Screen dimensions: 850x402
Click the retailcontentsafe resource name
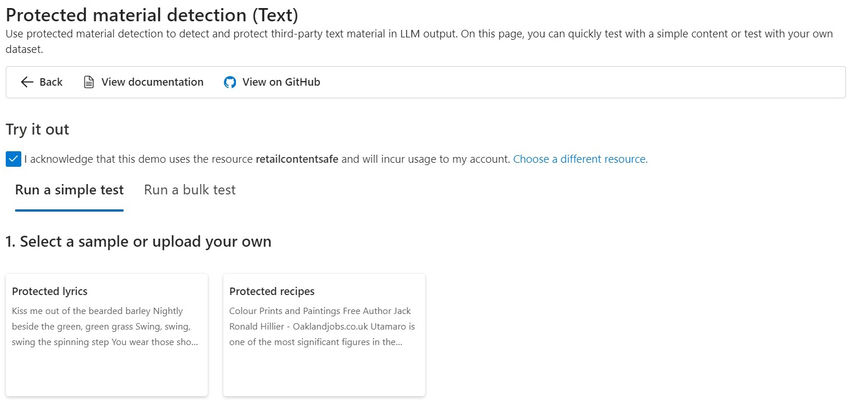[x=297, y=159]
